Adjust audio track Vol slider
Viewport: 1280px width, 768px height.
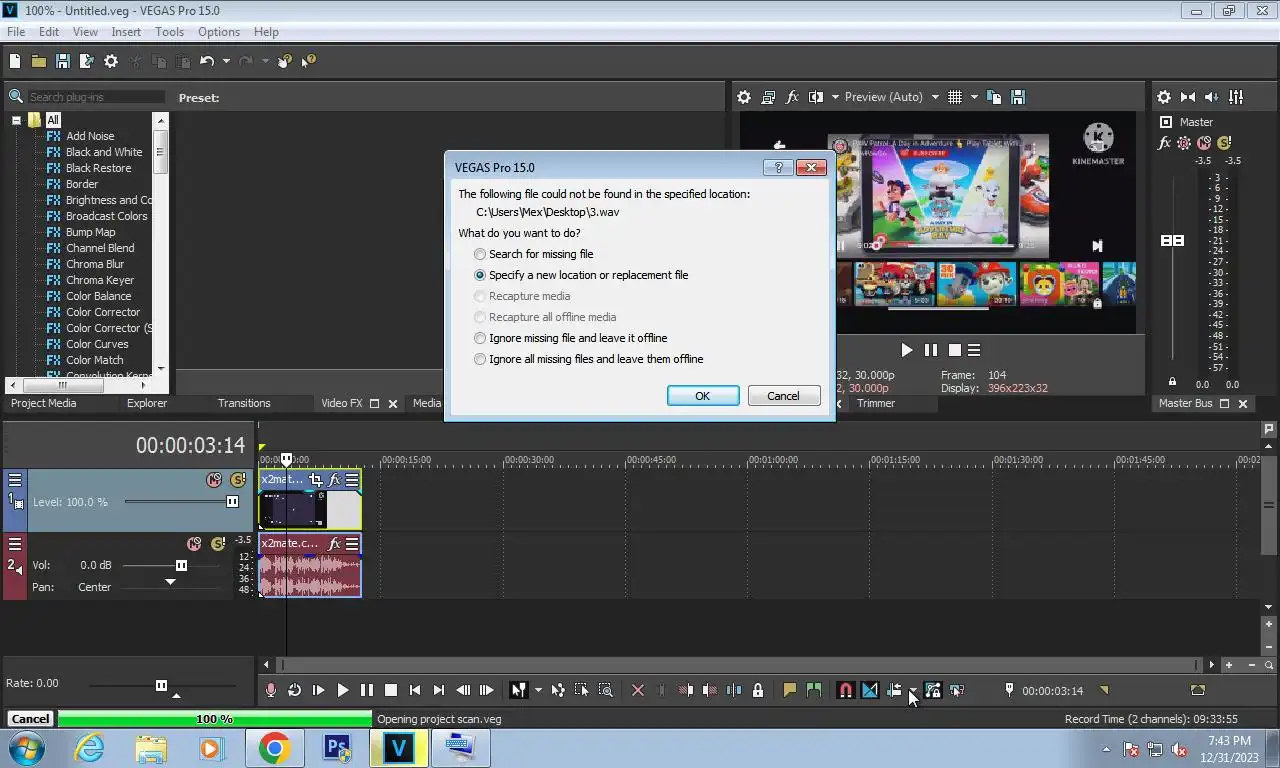181,565
